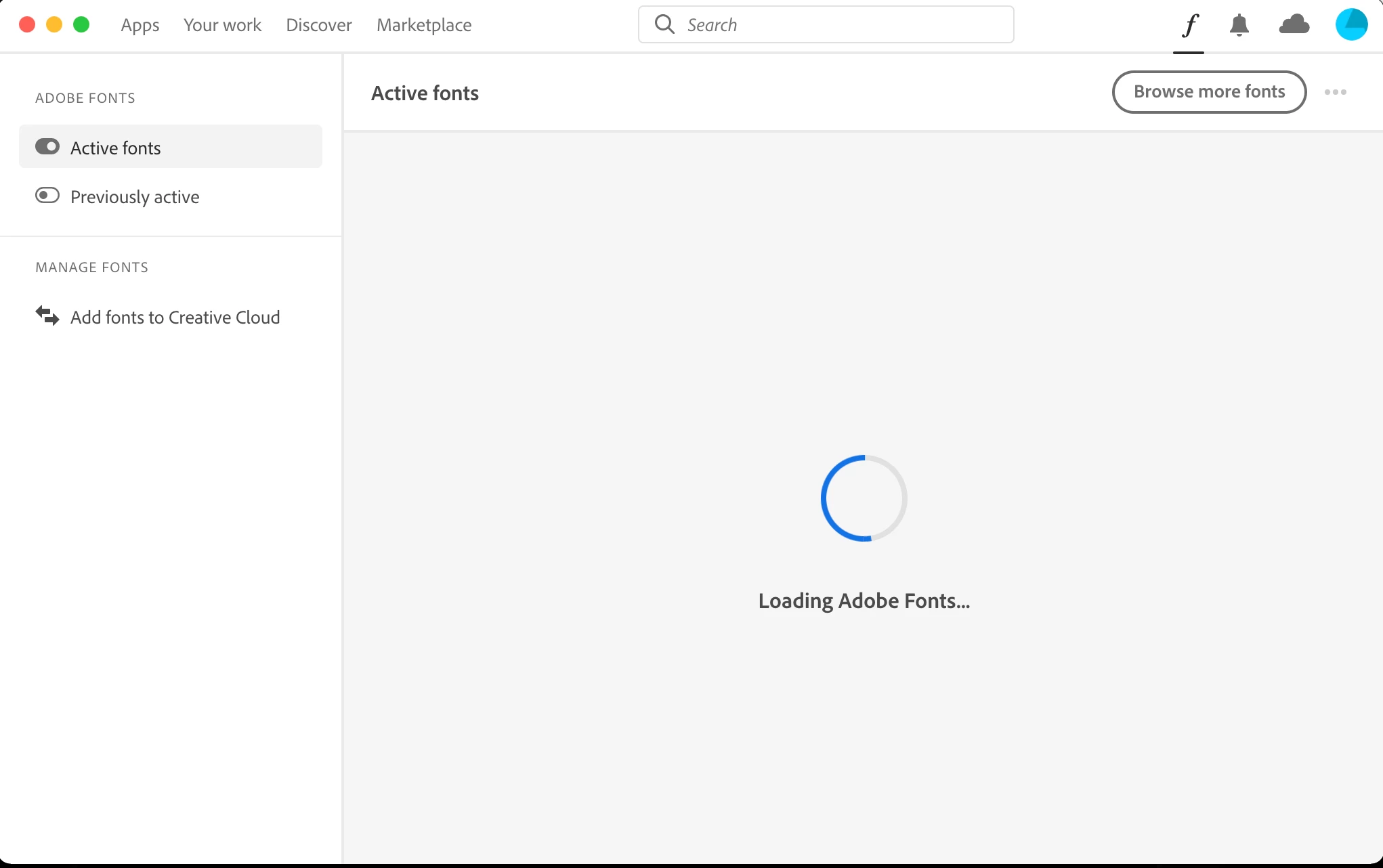Show Previously active fonts list

pyautogui.click(x=135, y=196)
